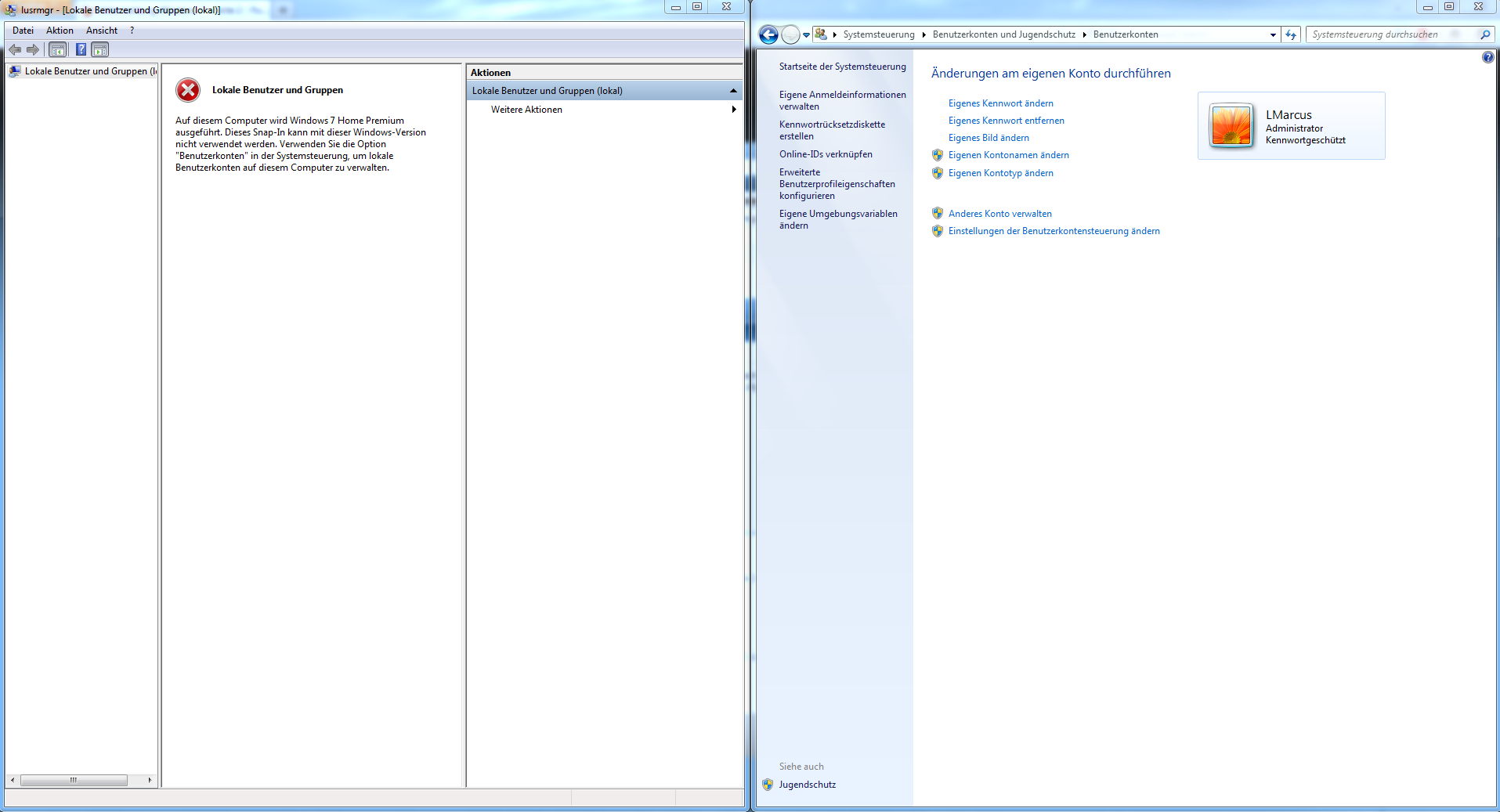1500x812 pixels.
Task: Click the Kennwortgeschützt status text
Action: point(1306,140)
